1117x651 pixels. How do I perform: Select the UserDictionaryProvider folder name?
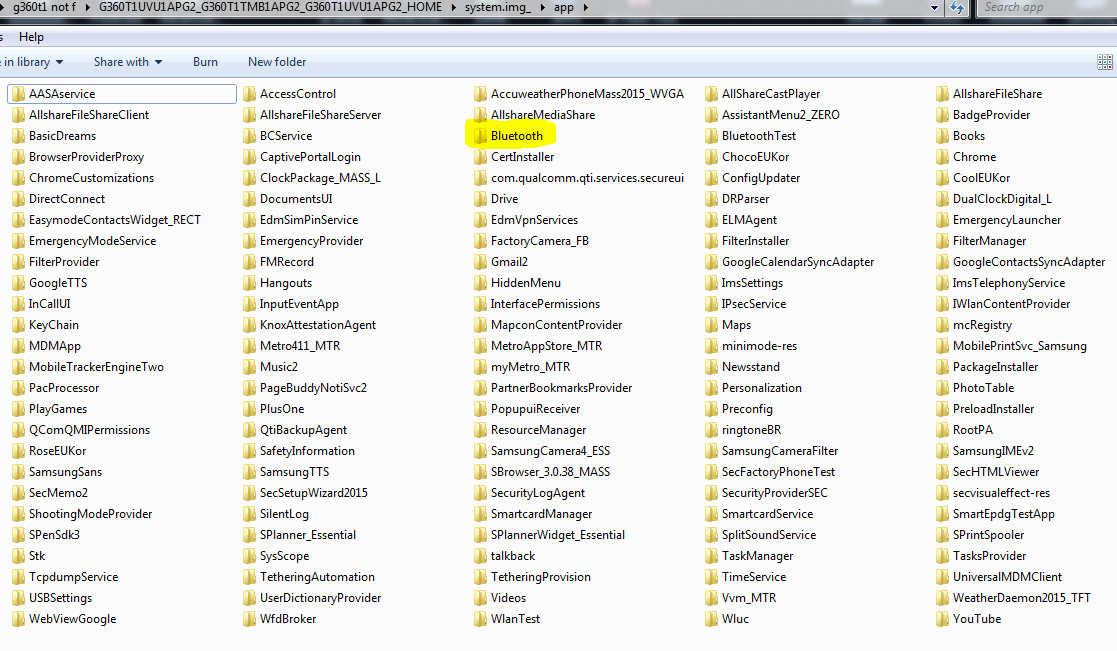(321, 598)
